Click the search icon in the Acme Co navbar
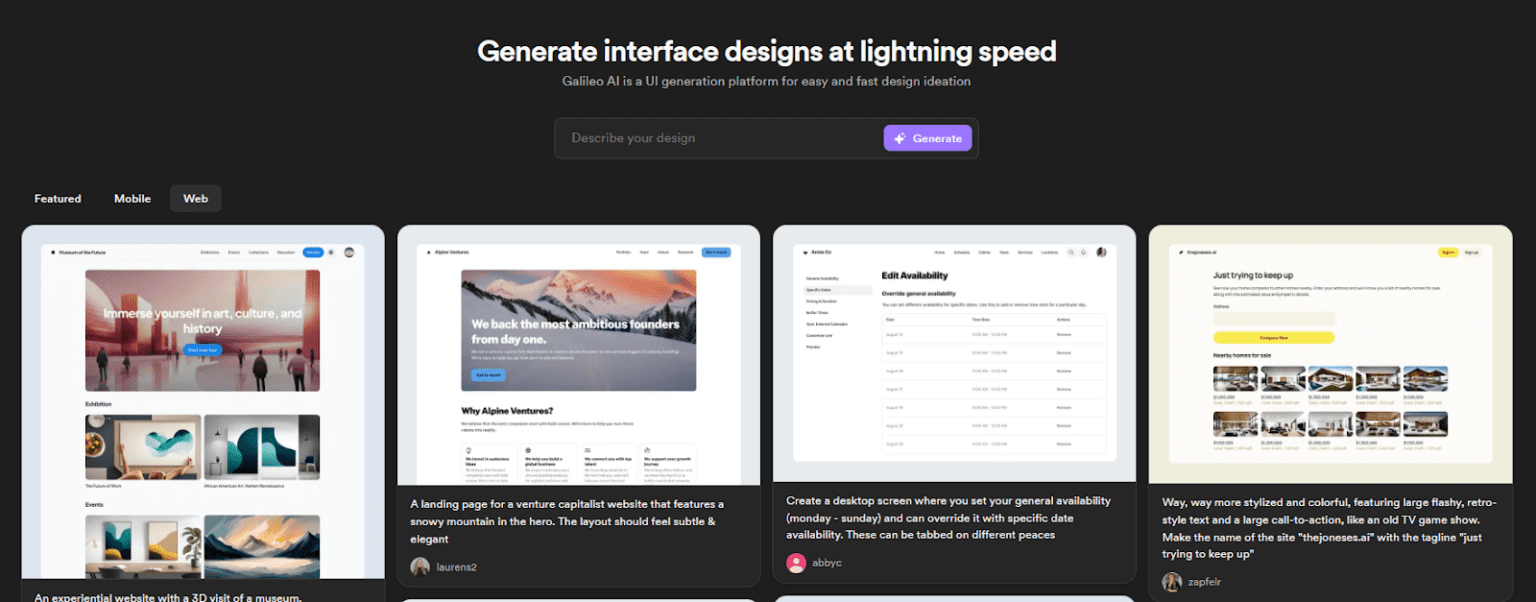Image resolution: width=1536 pixels, height=602 pixels. pos(1071,252)
